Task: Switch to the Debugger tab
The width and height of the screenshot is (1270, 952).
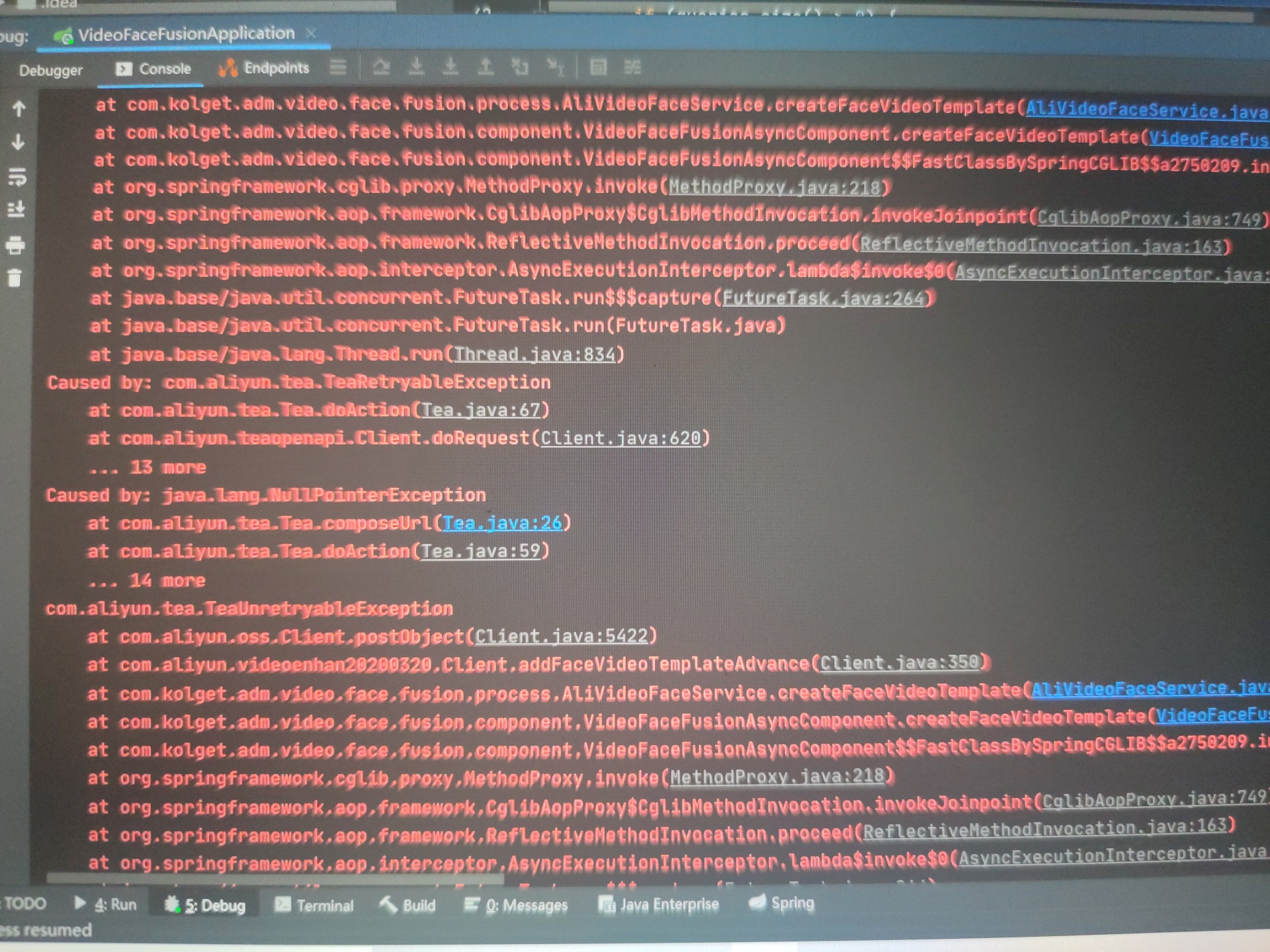Action: coord(51,70)
